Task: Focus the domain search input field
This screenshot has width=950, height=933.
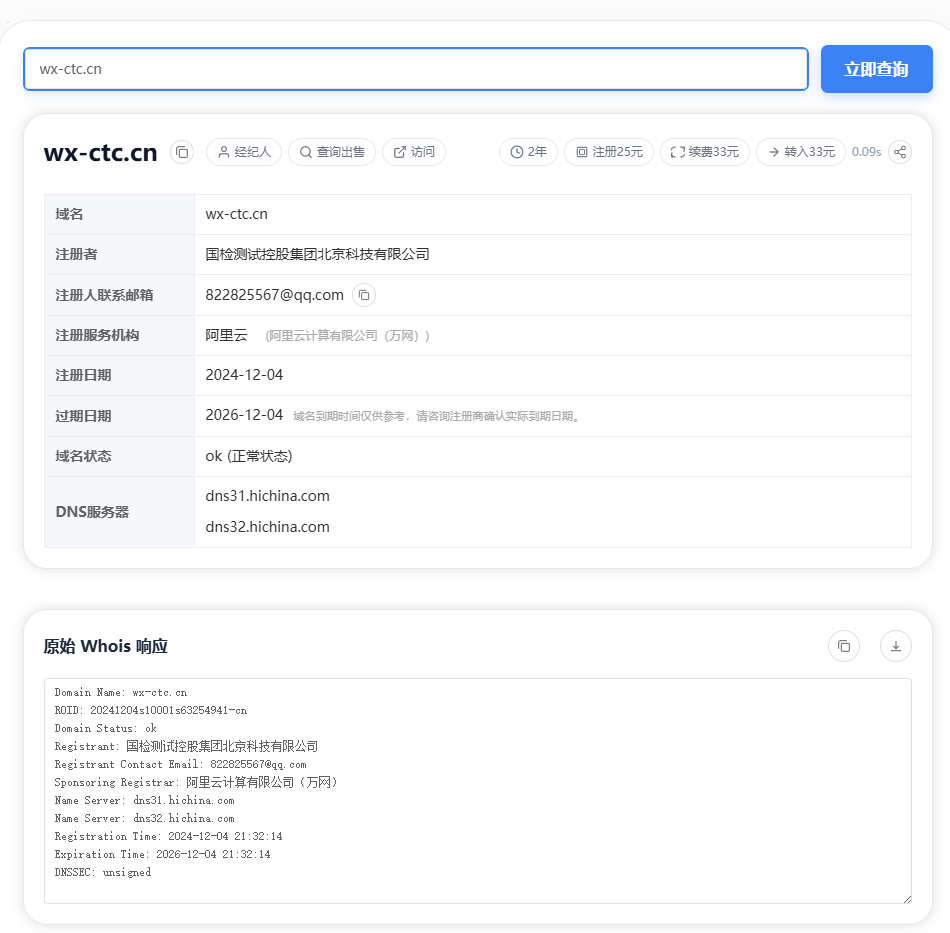Action: [x=415, y=69]
